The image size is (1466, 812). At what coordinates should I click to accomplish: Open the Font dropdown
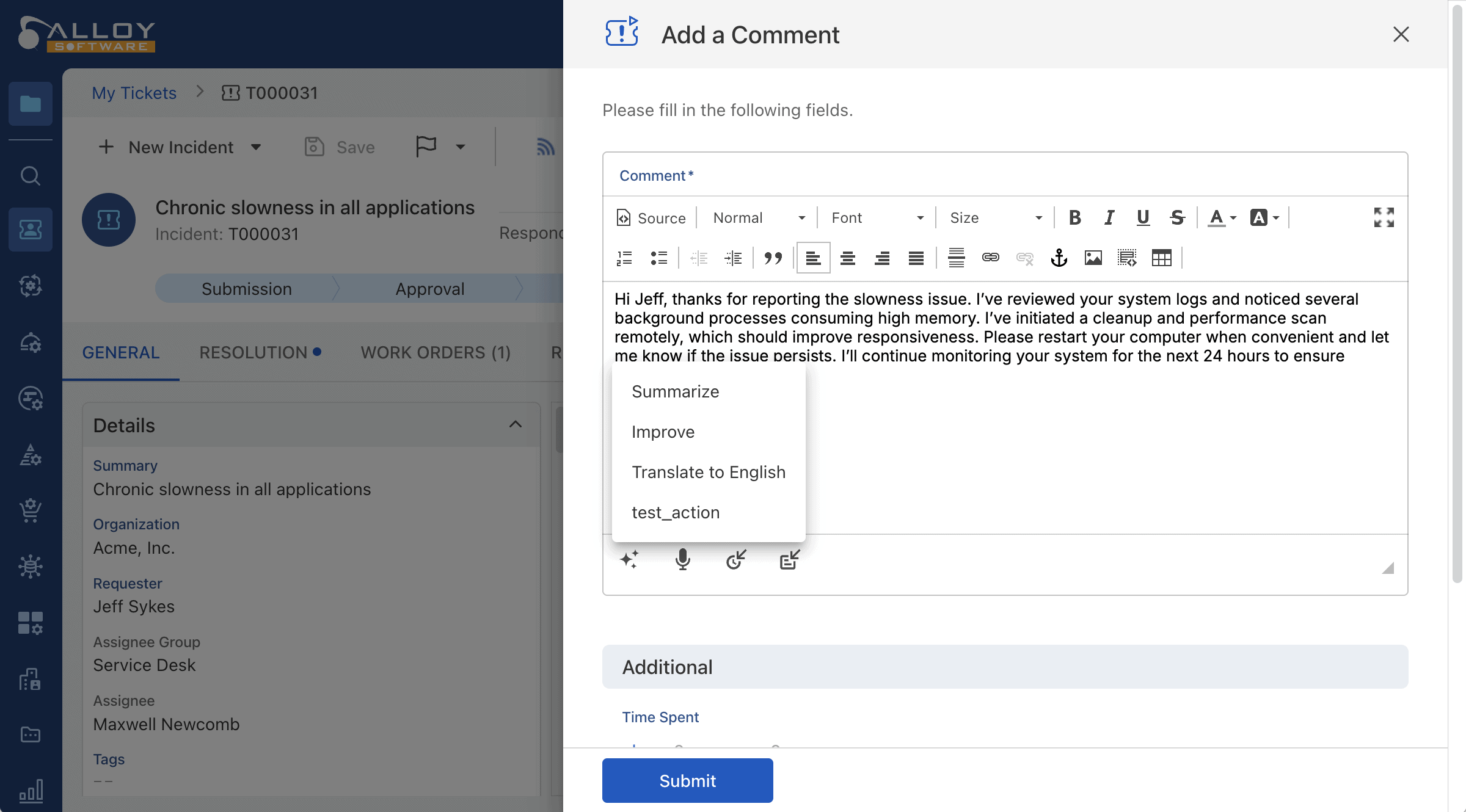point(877,218)
